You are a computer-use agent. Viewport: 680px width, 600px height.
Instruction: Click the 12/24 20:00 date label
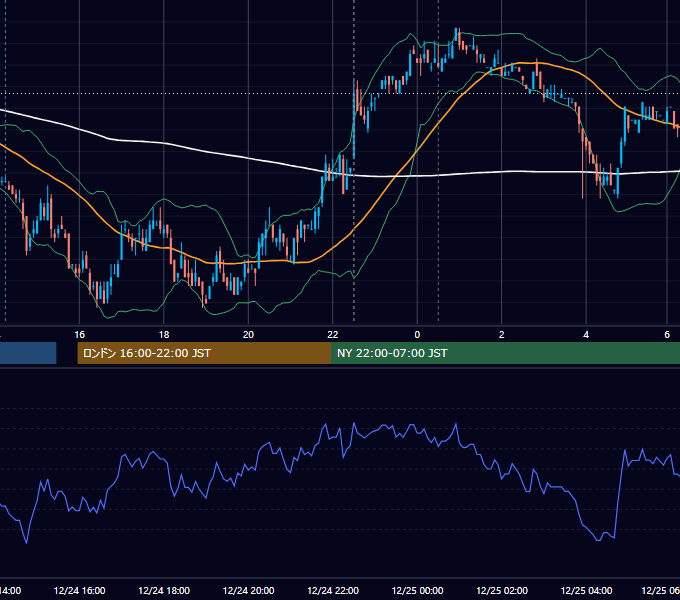pyautogui.click(x=248, y=590)
